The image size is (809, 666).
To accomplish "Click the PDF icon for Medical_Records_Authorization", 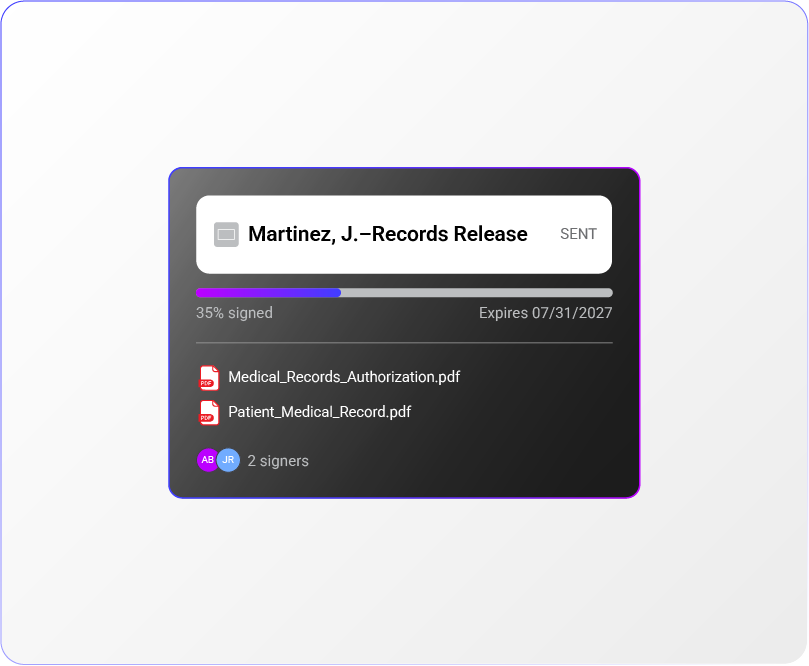I will click(209, 378).
